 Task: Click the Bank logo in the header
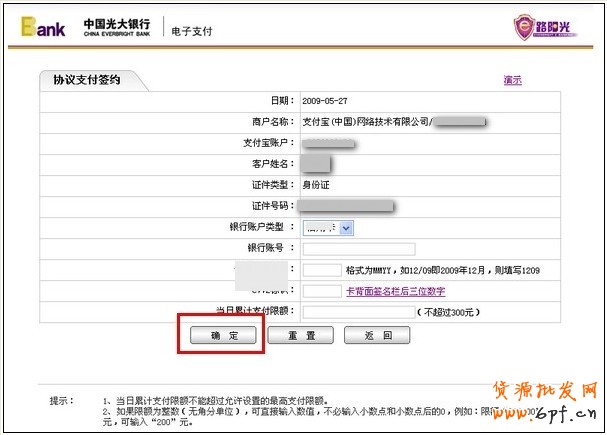(42, 27)
